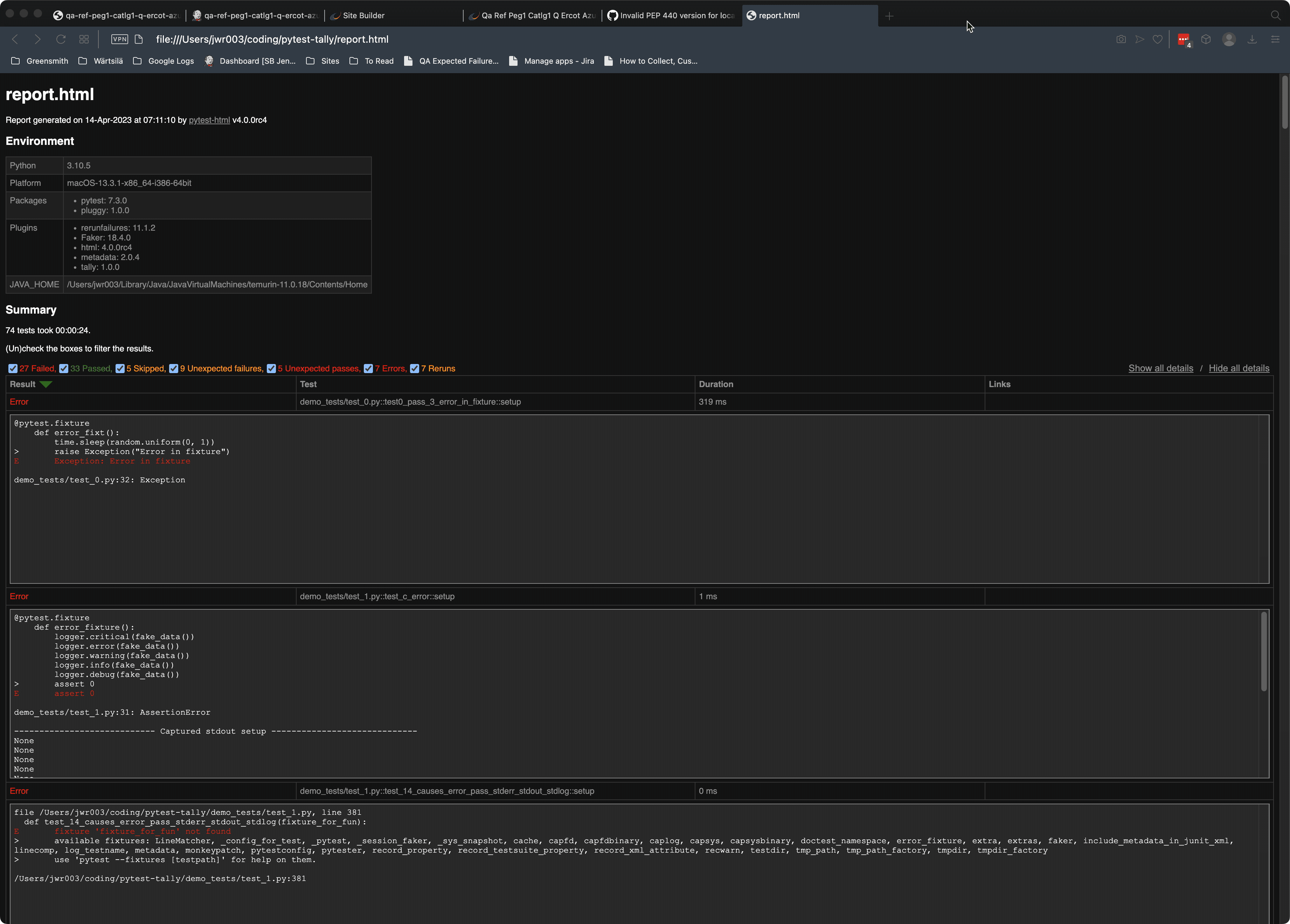
Task: Click the Result column sort arrow
Action: point(46,384)
